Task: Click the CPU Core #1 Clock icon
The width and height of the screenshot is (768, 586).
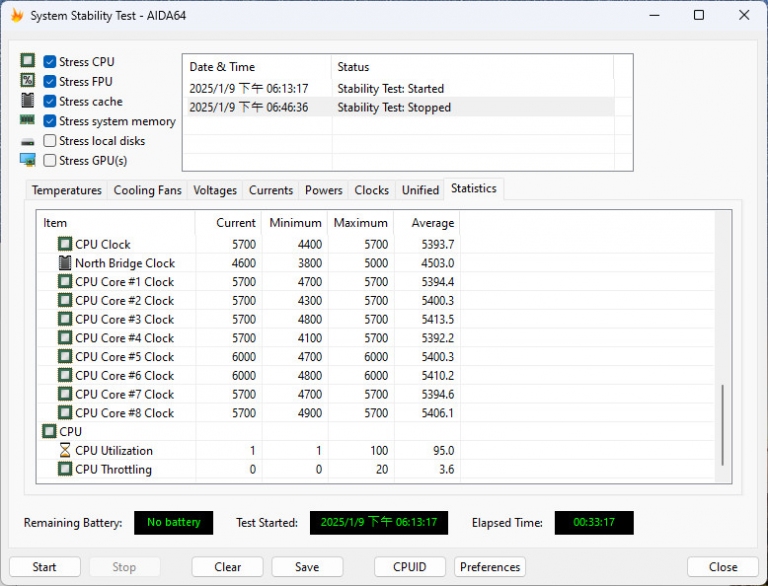Action: coord(65,281)
